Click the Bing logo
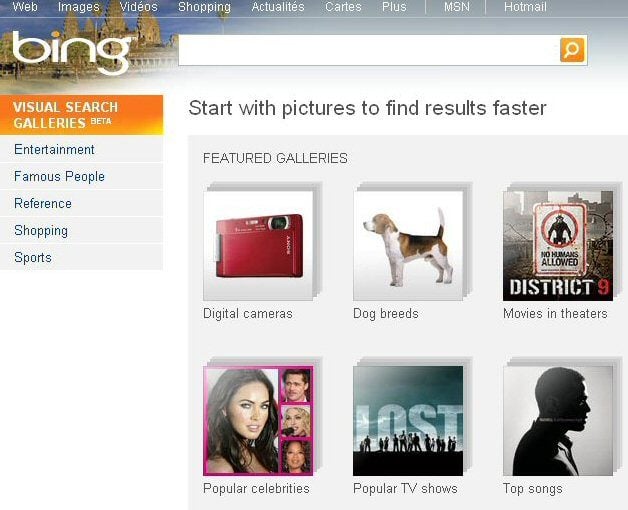628x510 pixels. point(72,52)
